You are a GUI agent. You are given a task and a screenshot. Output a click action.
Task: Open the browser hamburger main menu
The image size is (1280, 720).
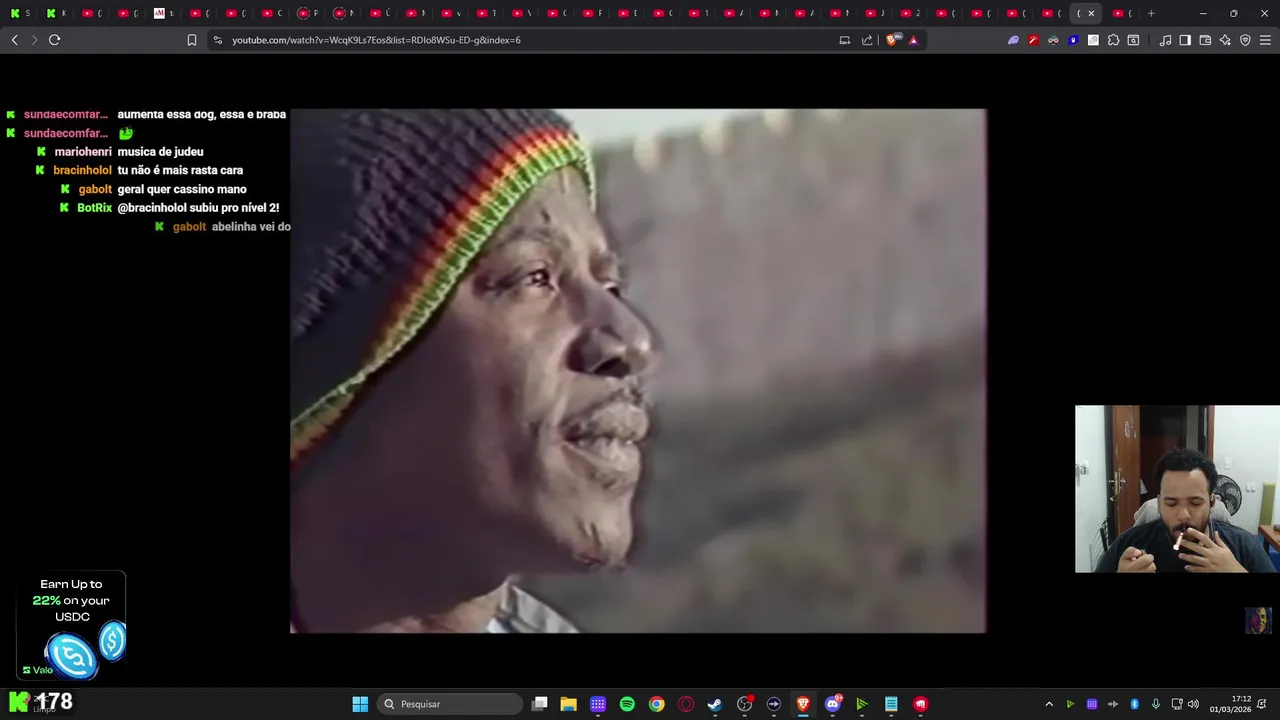1265,40
